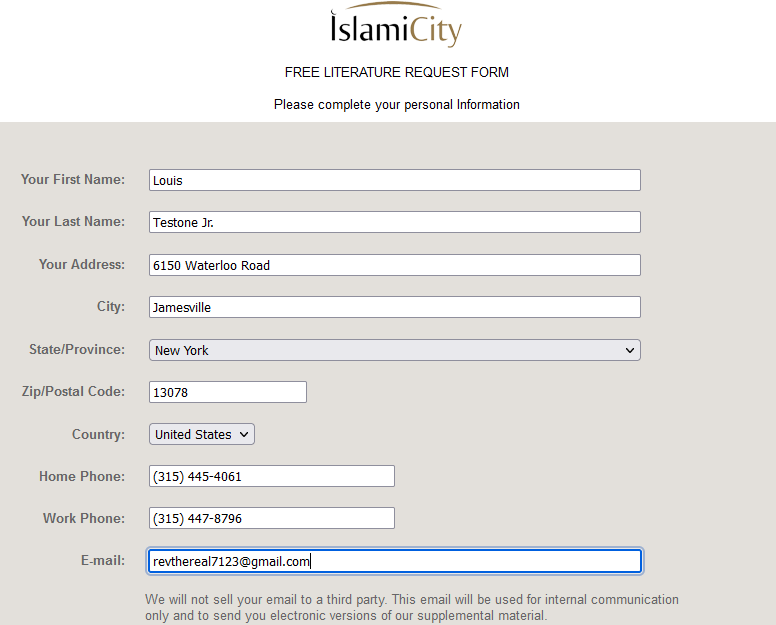Click the Your First Name label
The width and height of the screenshot is (776, 625).
(73, 179)
